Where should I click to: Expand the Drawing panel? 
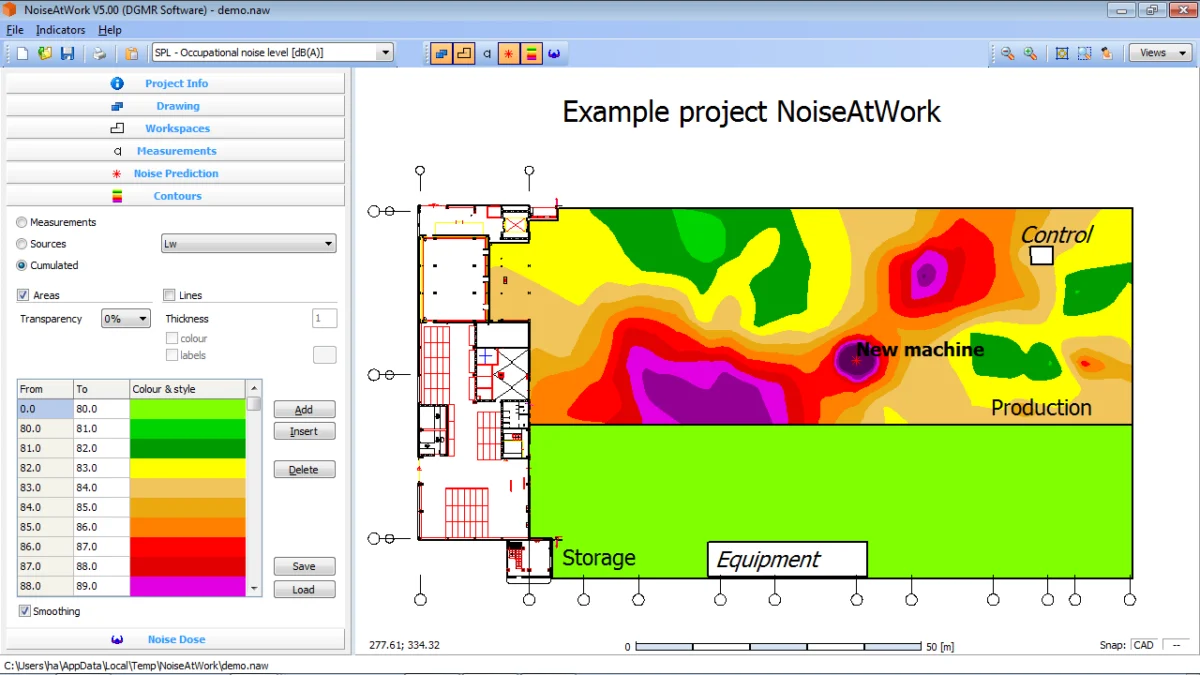pos(175,106)
